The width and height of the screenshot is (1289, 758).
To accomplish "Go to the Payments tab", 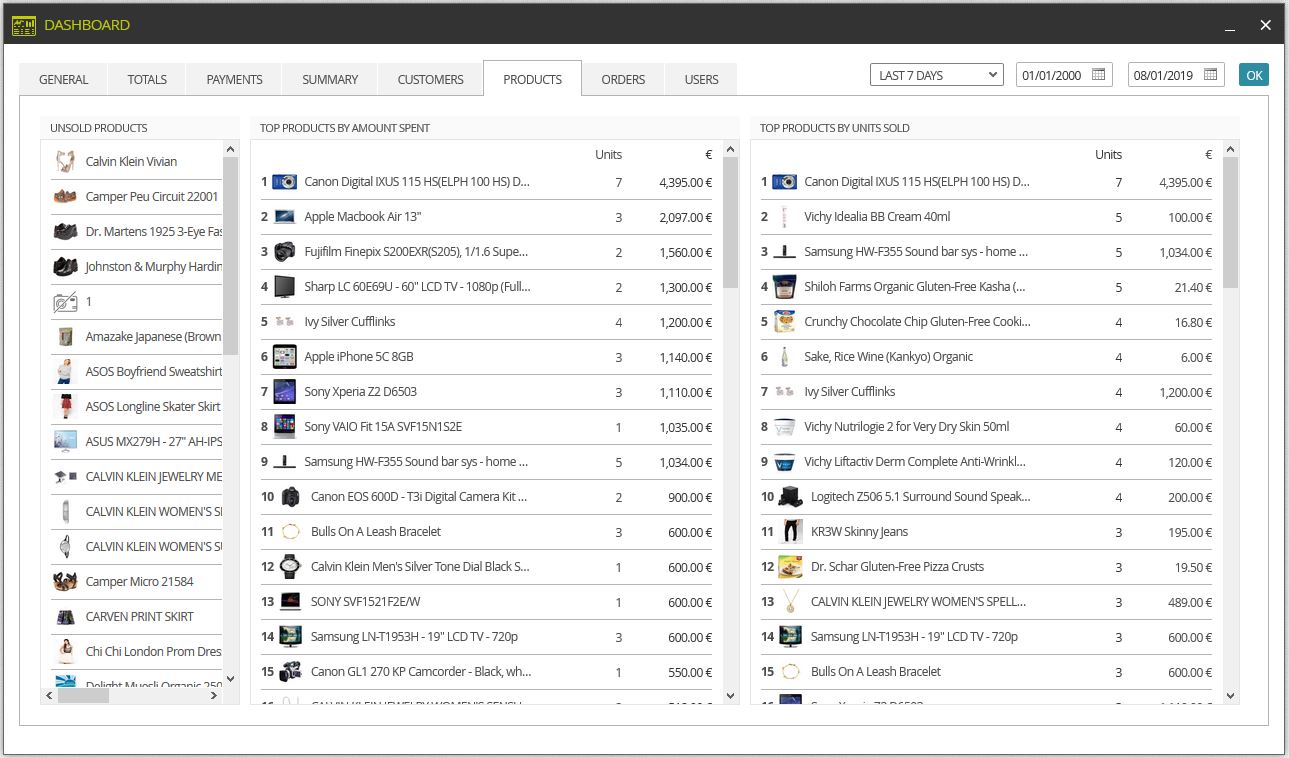I will pos(234,80).
